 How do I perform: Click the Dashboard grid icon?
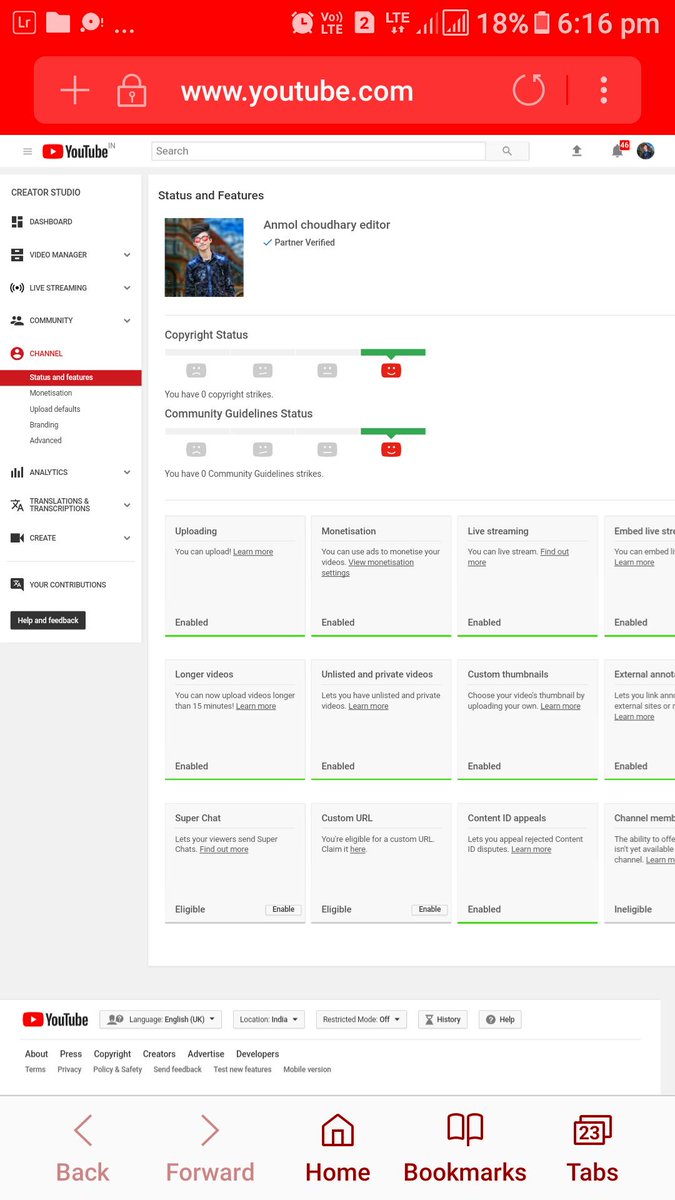(x=17, y=222)
